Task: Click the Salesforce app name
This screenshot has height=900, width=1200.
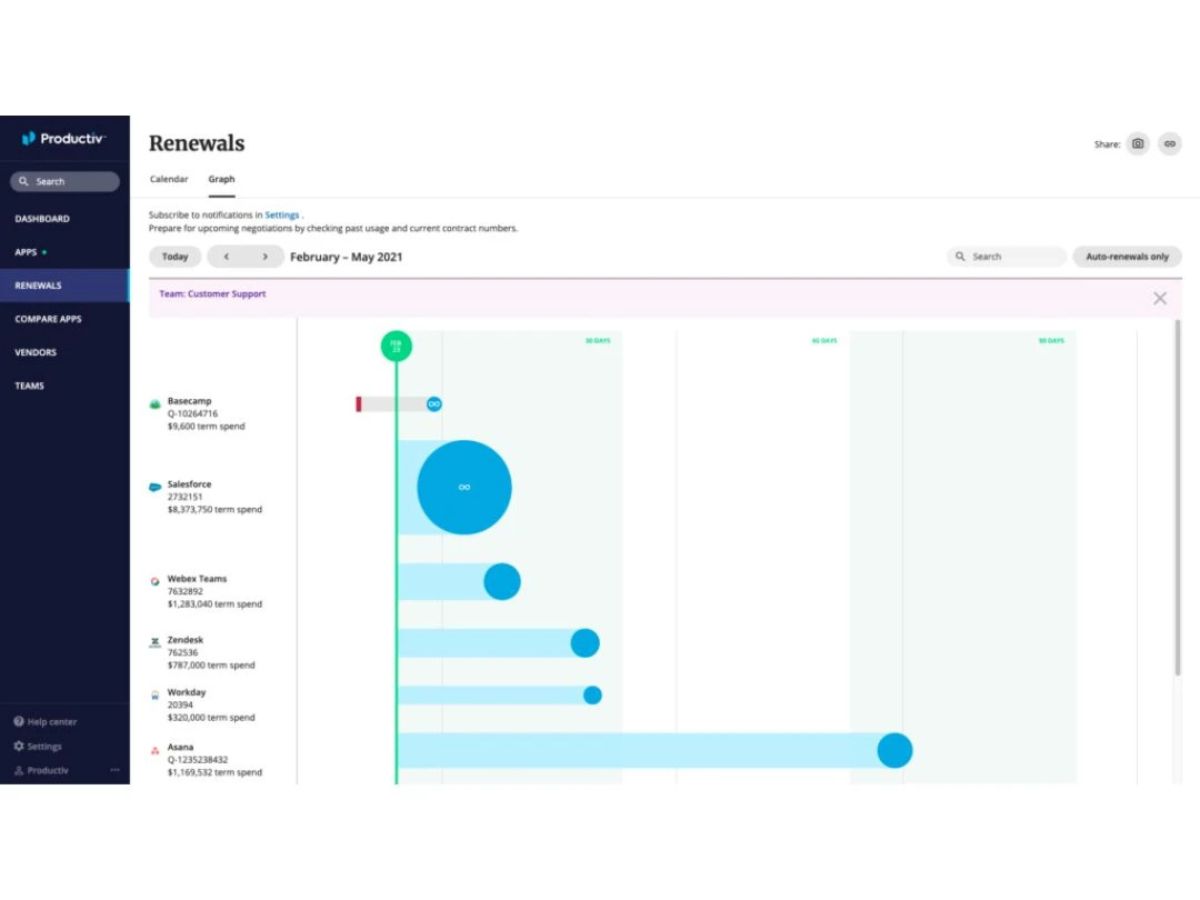Action: pos(189,484)
